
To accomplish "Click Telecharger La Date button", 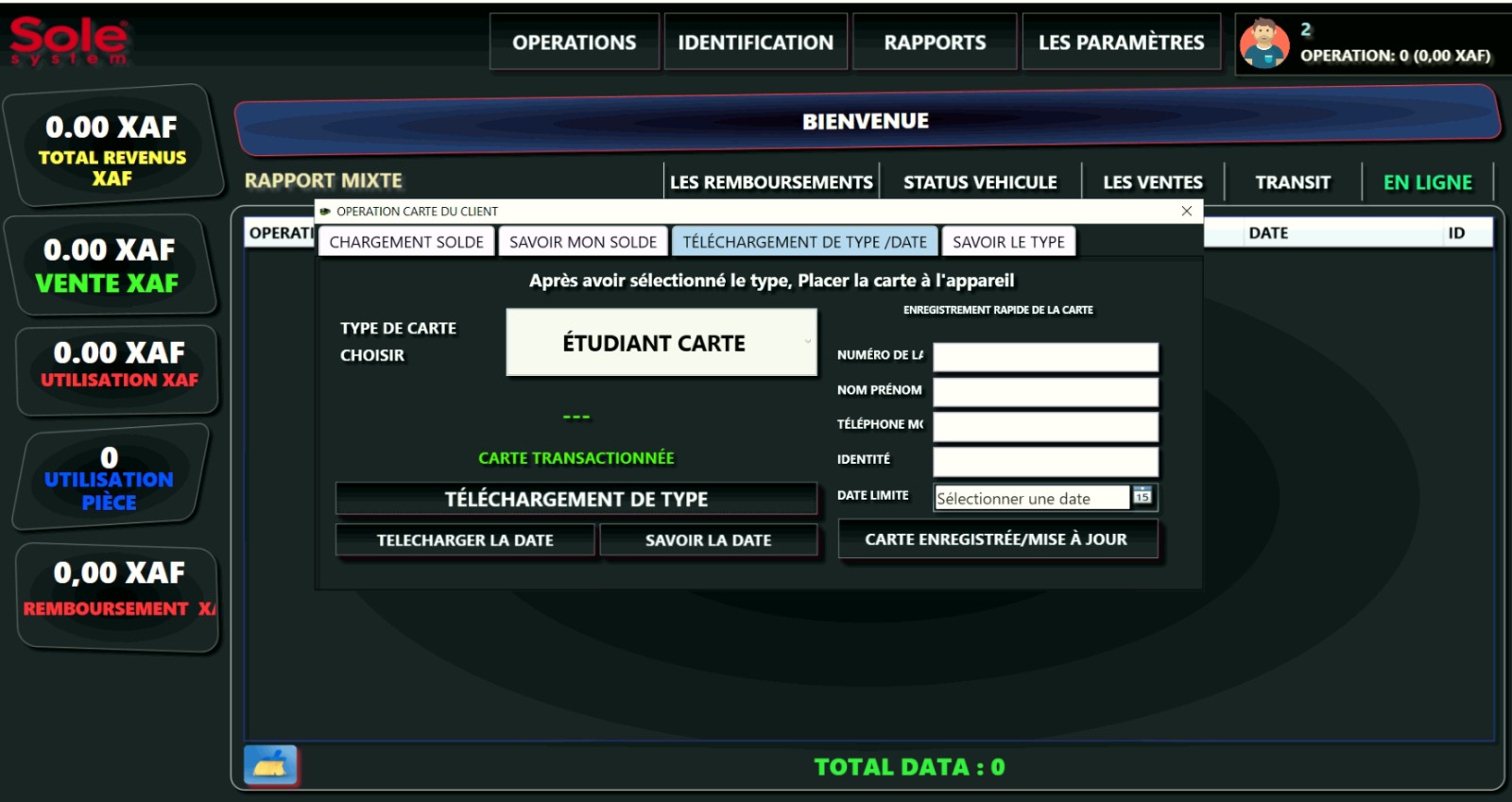I will 465,540.
